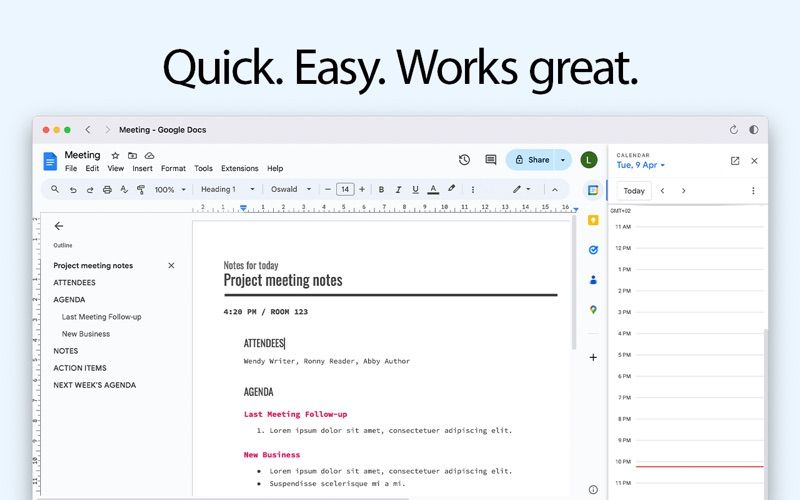Open the Extensions menu

[240, 168]
